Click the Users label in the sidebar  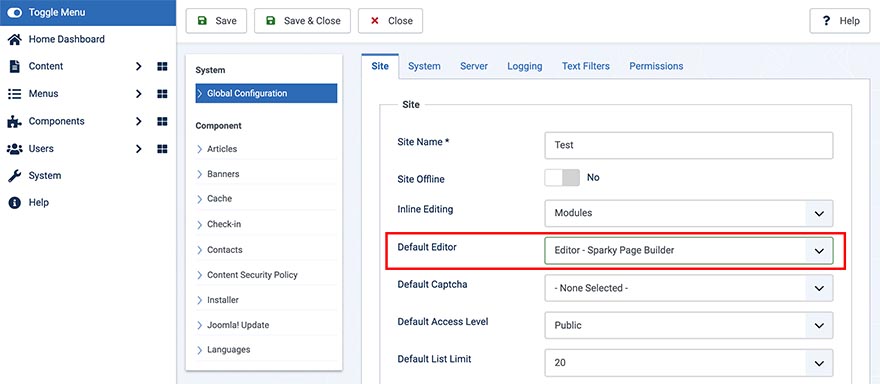(x=41, y=149)
